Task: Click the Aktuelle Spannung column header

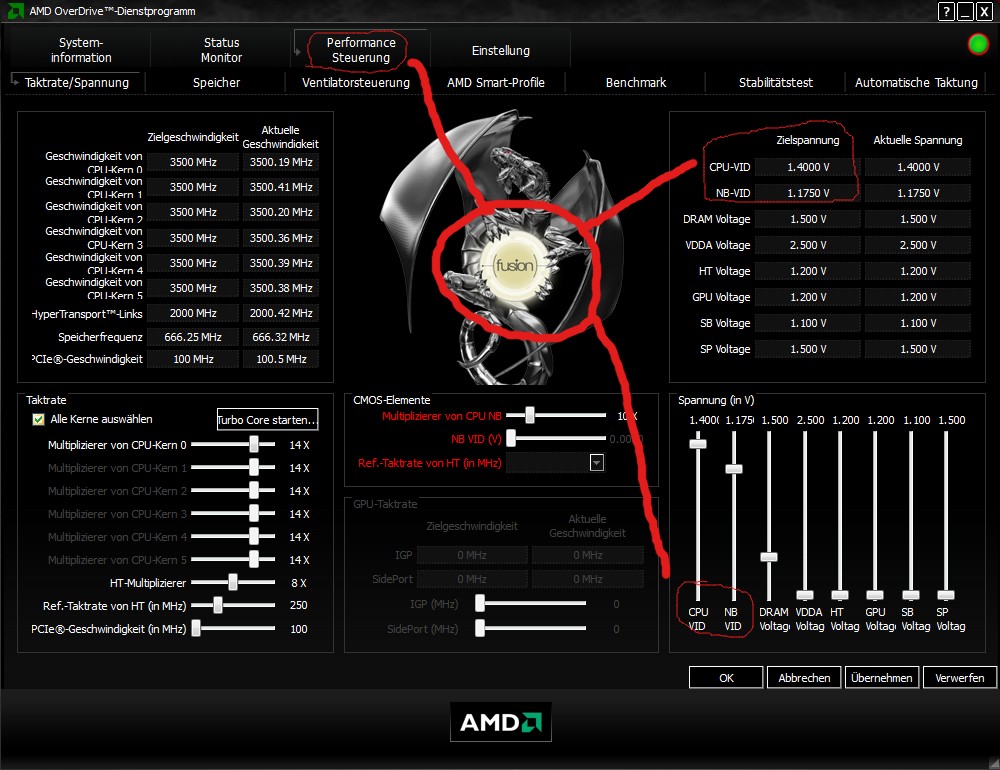Action: (x=917, y=140)
